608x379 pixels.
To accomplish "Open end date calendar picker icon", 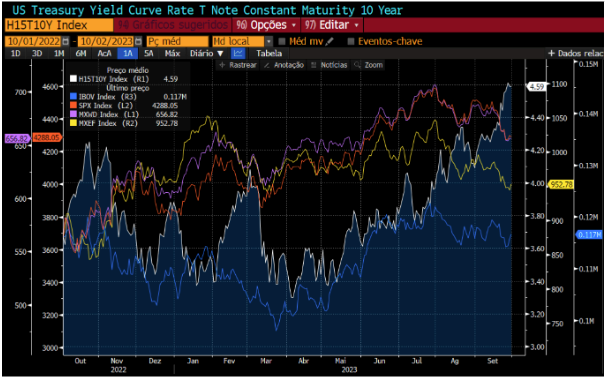I will click(138, 41).
